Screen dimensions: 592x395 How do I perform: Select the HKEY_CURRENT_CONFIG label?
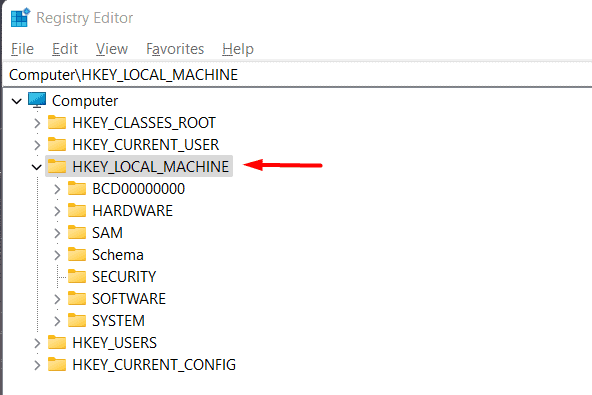(154, 365)
